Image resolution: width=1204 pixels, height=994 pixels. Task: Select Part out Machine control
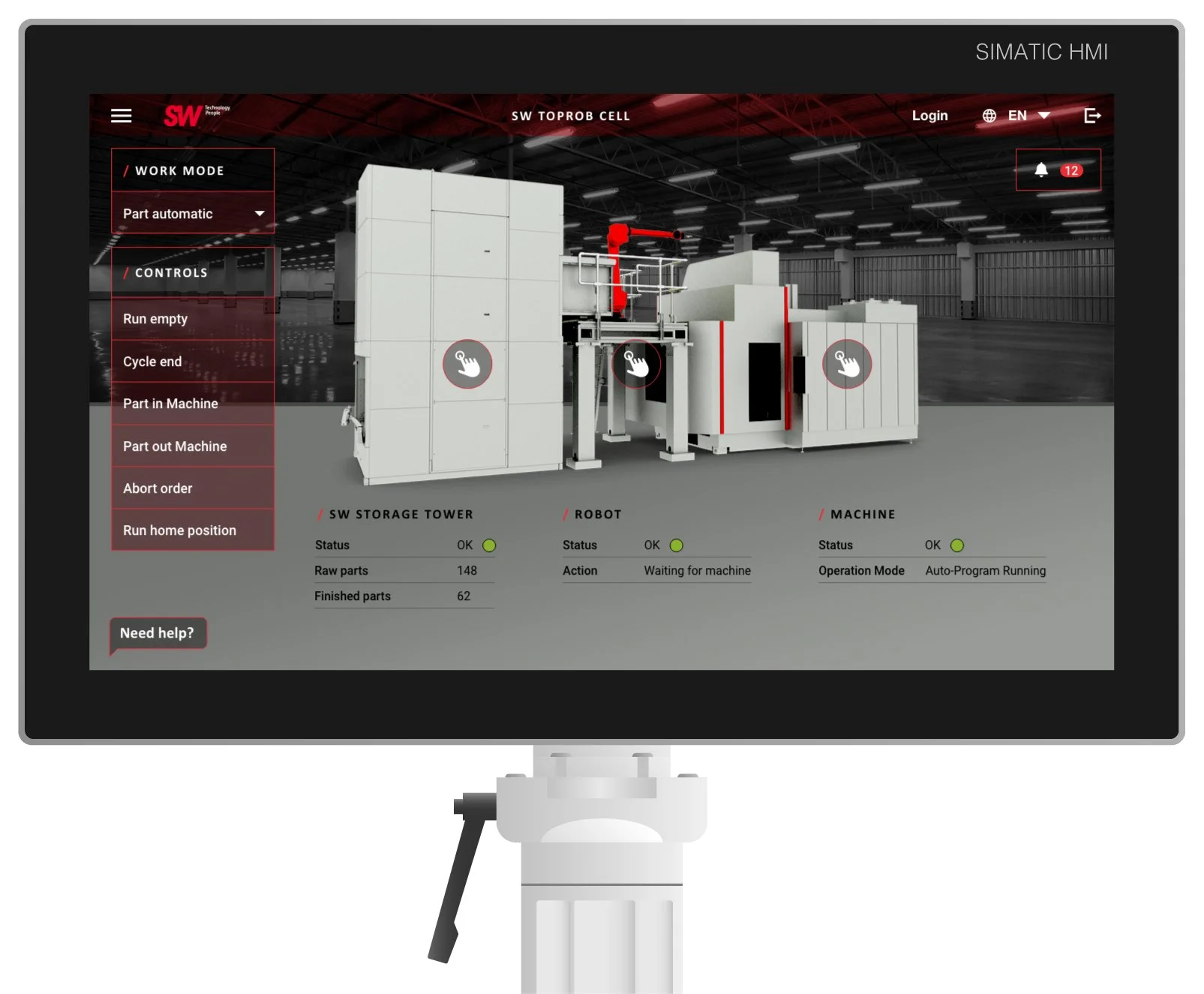[x=193, y=446]
